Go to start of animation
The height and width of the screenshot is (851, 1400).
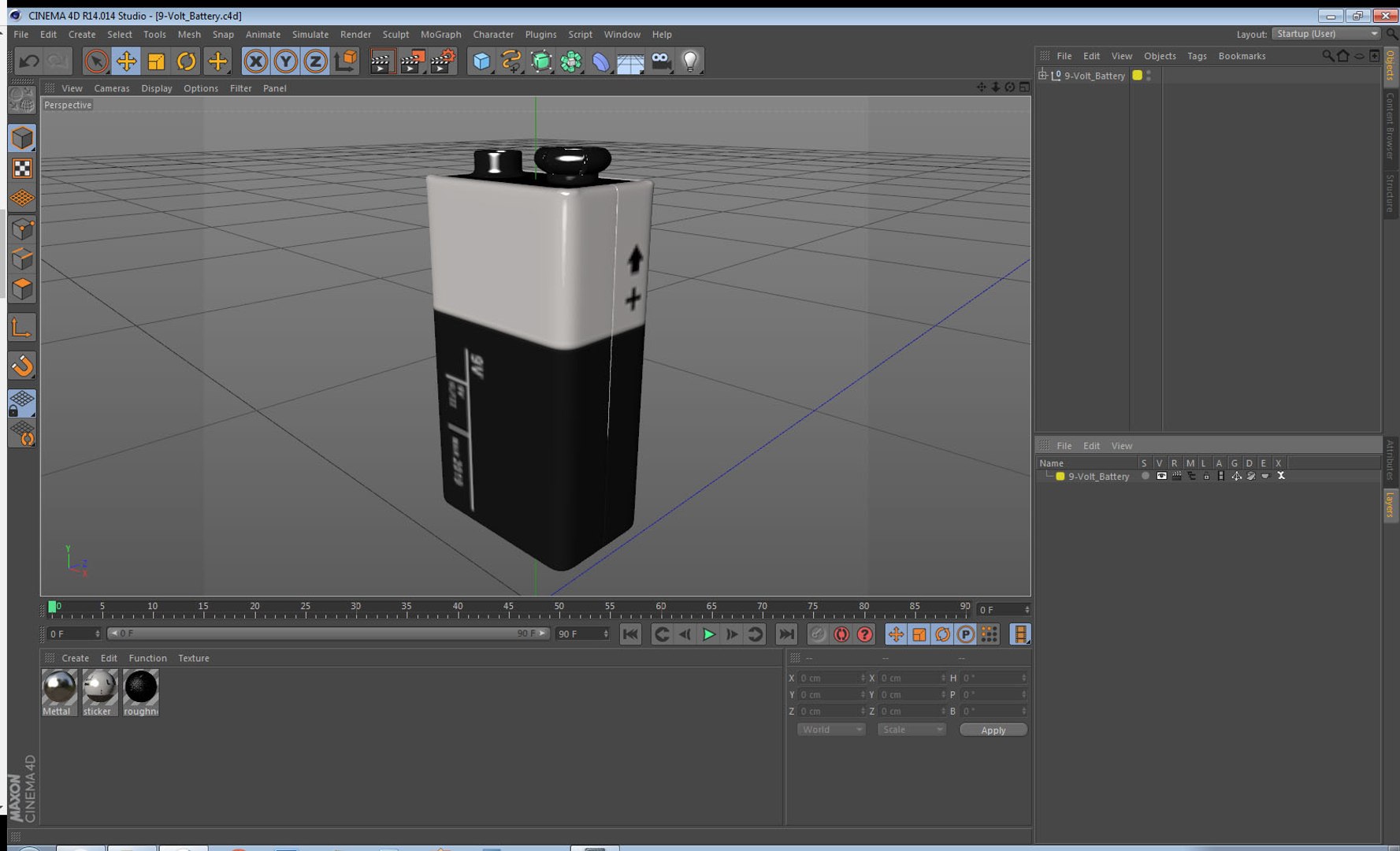(630, 634)
